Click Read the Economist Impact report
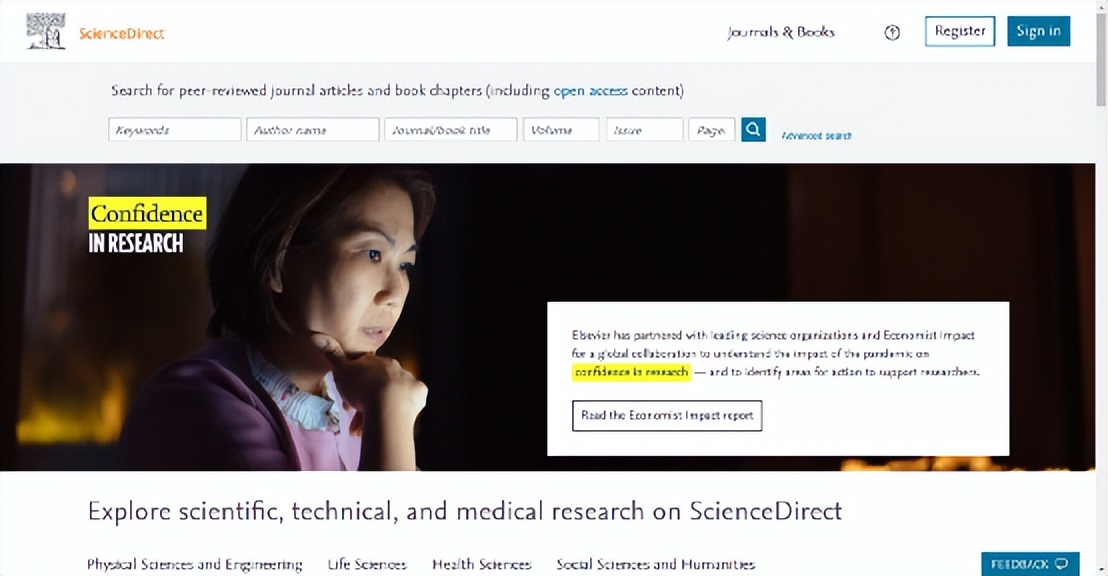 point(667,416)
